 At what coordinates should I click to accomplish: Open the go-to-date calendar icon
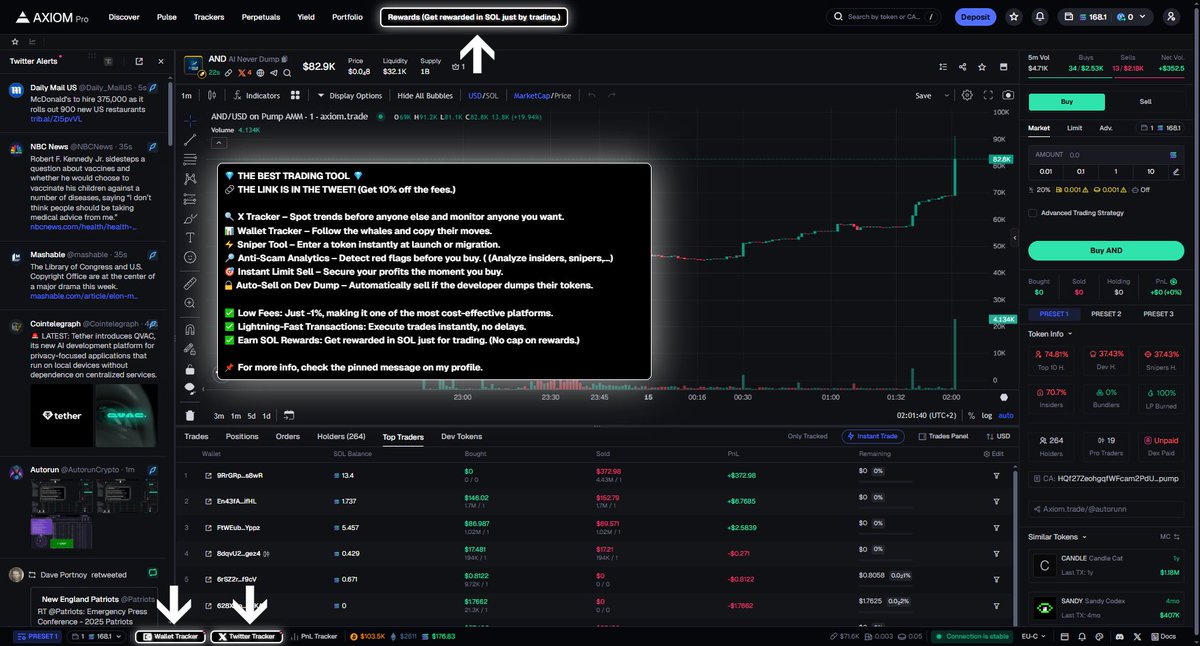288,415
